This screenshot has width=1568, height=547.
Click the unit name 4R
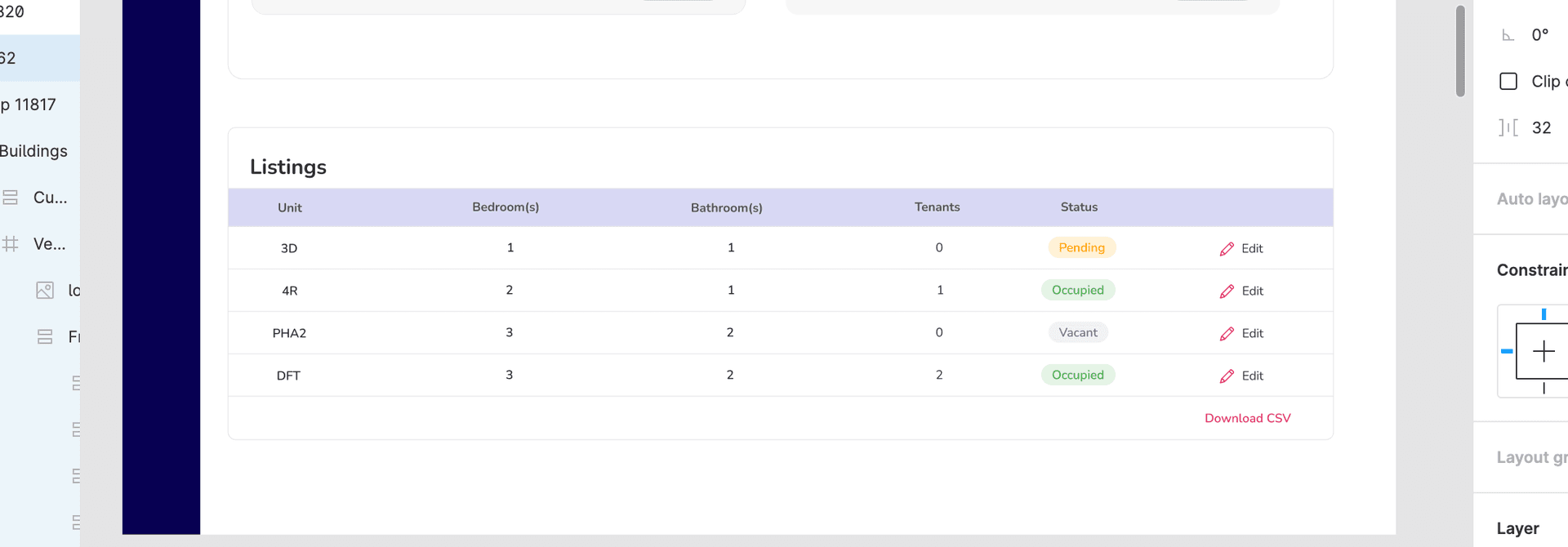(x=290, y=291)
